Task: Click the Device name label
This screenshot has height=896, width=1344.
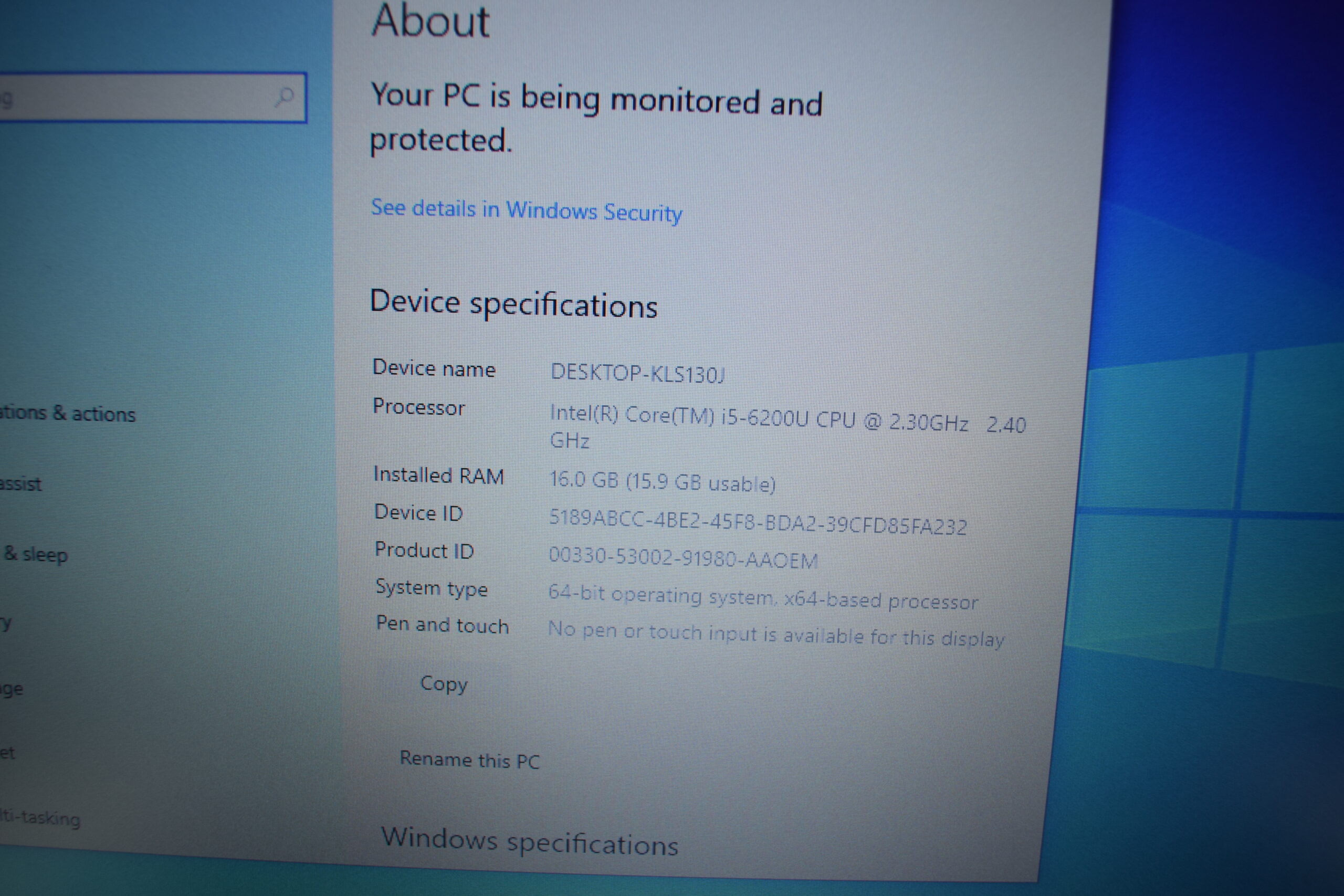Action: coord(434,368)
